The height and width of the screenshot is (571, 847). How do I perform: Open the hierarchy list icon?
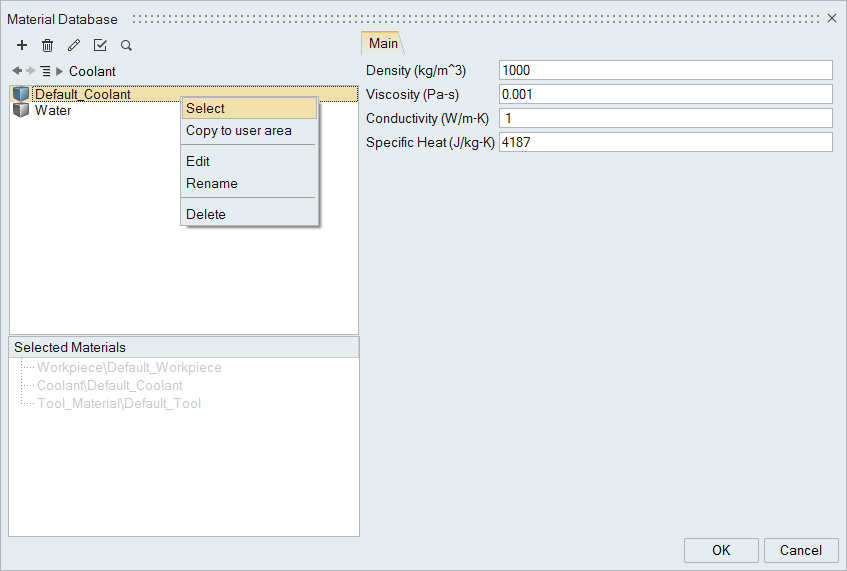(x=45, y=71)
